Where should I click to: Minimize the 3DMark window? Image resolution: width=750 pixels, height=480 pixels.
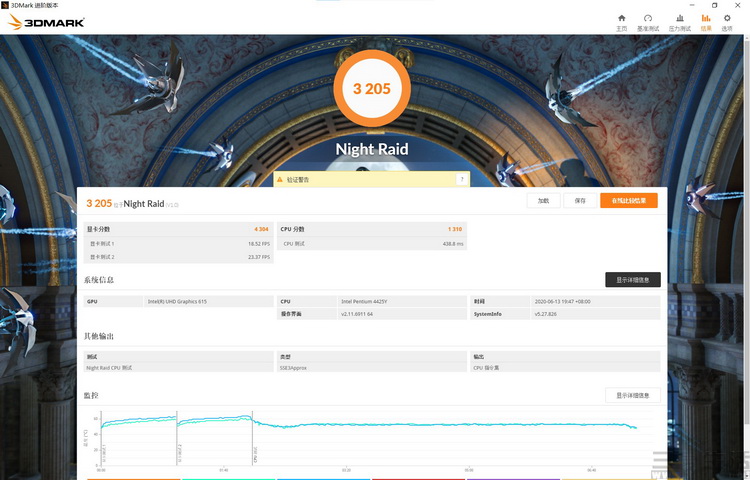[x=692, y=5]
